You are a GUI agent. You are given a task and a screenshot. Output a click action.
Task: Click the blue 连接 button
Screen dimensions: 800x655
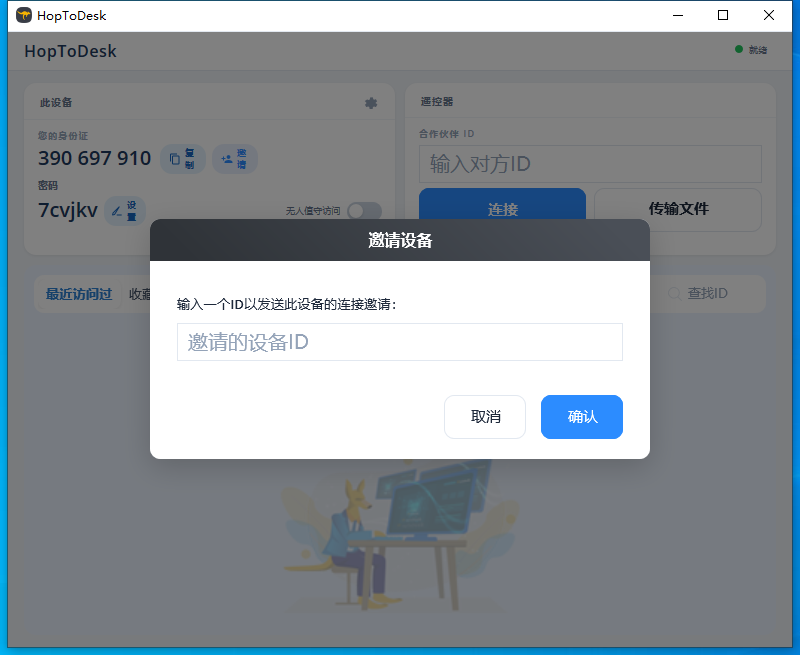click(503, 204)
